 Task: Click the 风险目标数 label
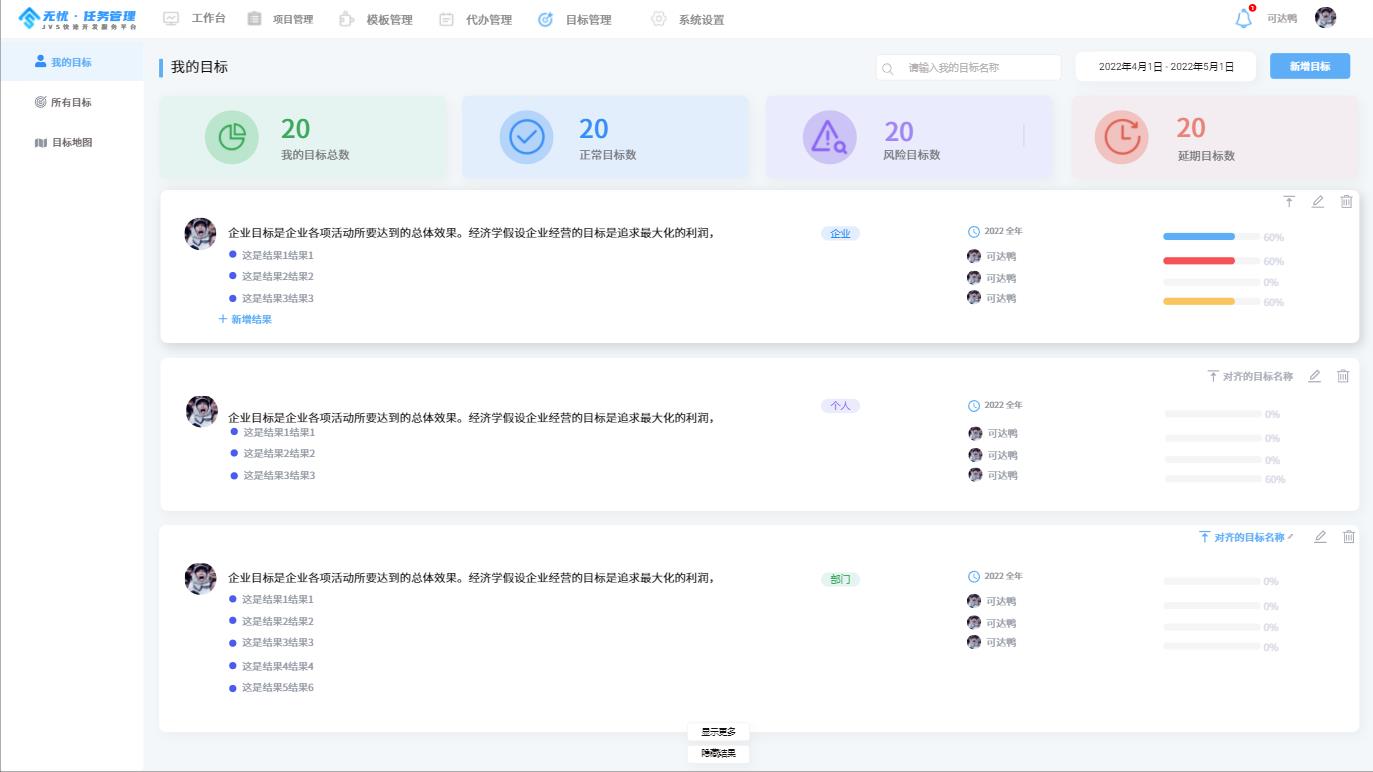point(912,155)
